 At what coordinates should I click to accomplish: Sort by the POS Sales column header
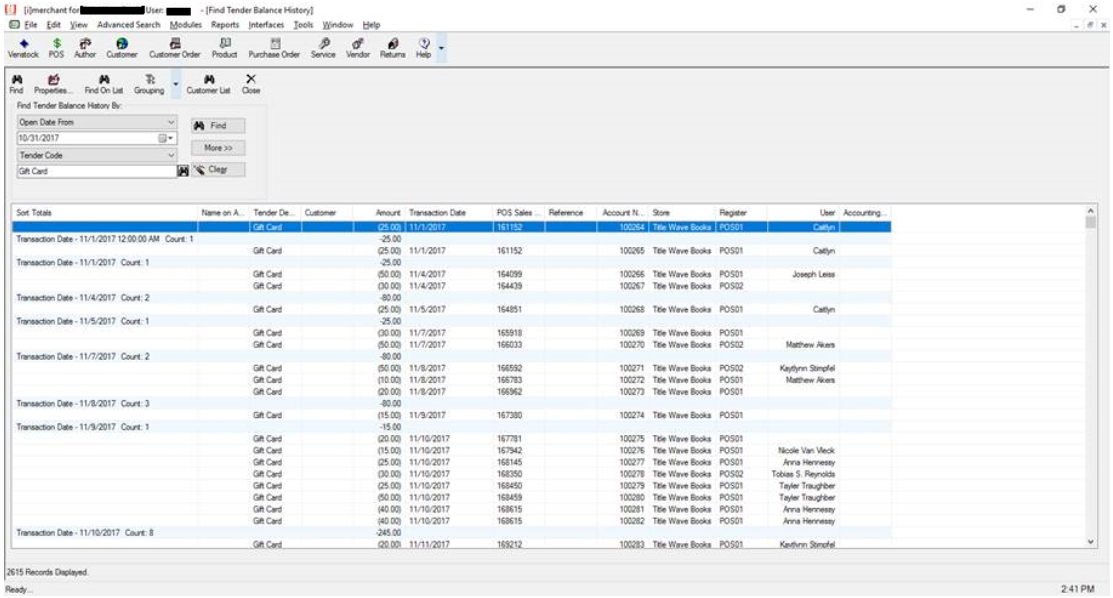tap(518, 213)
